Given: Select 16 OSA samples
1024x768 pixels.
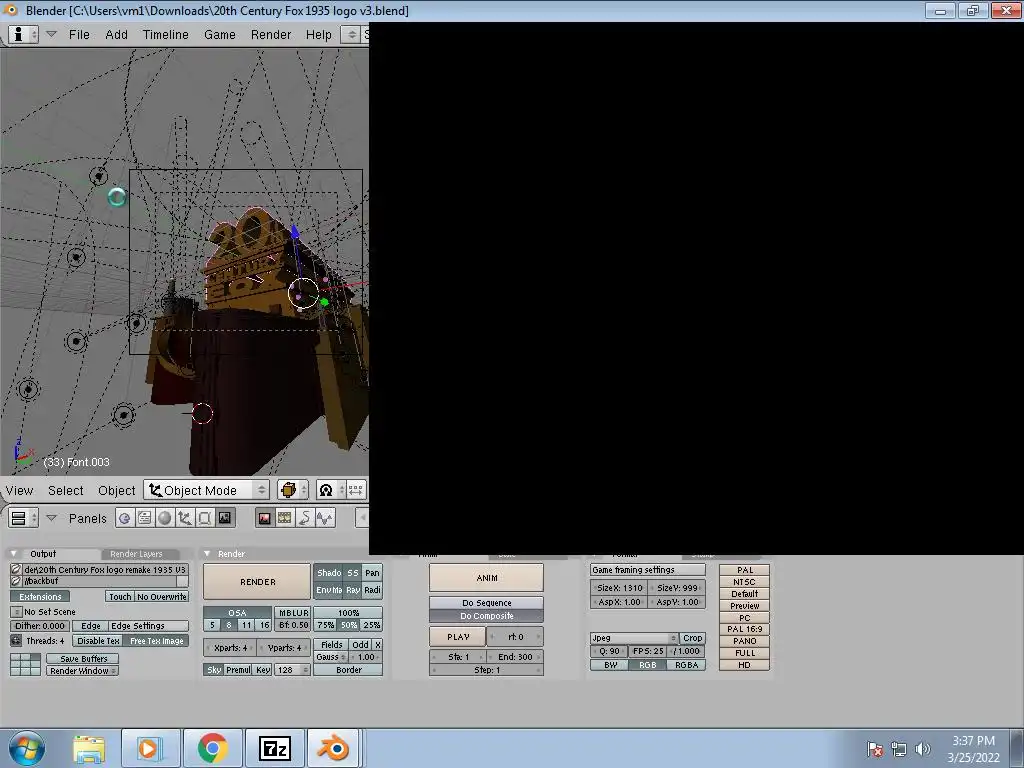Looking at the screenshot, I should pyautogui.click(x=264, y=625).
